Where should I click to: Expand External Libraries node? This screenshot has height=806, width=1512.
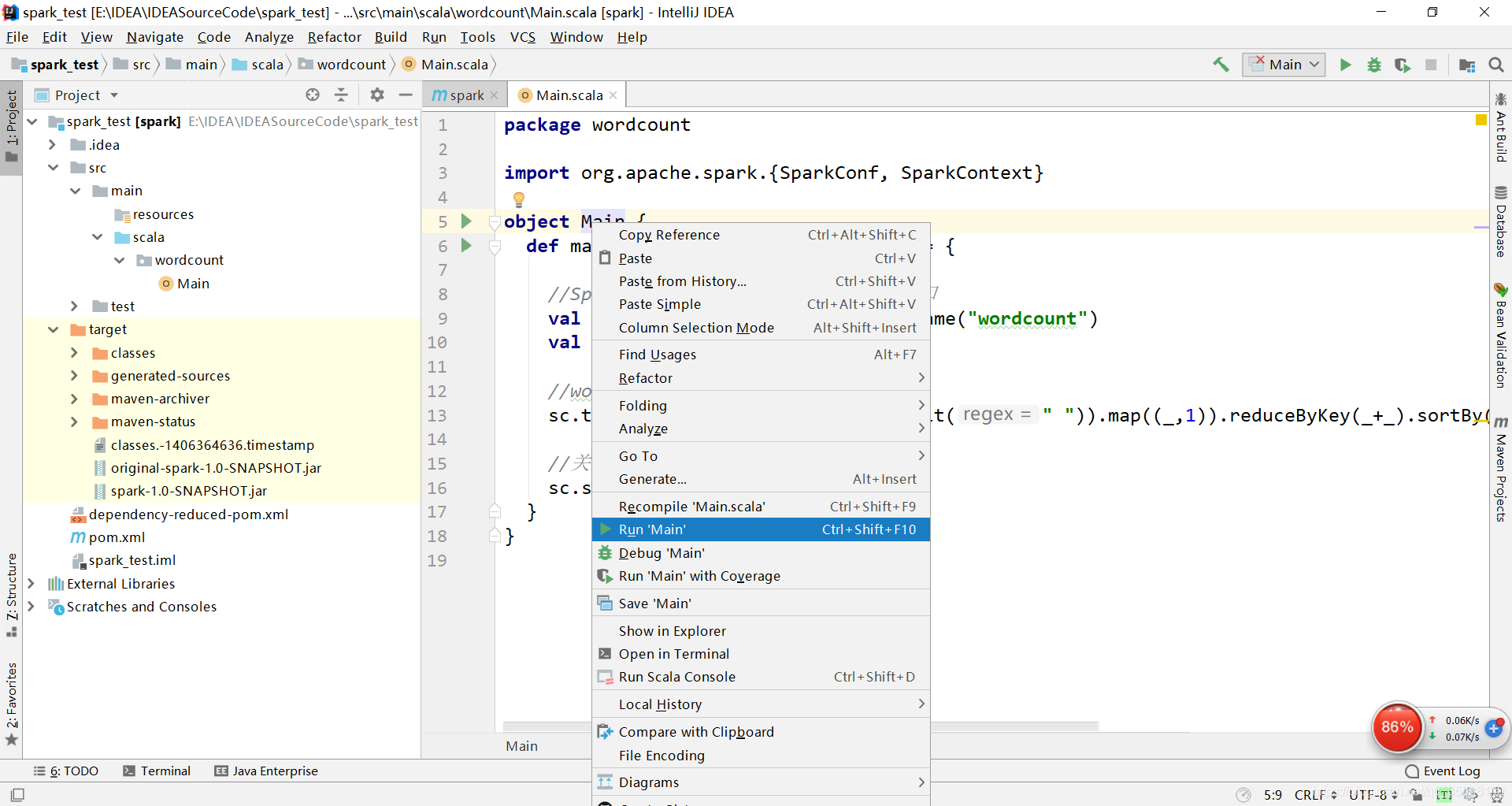31,584
